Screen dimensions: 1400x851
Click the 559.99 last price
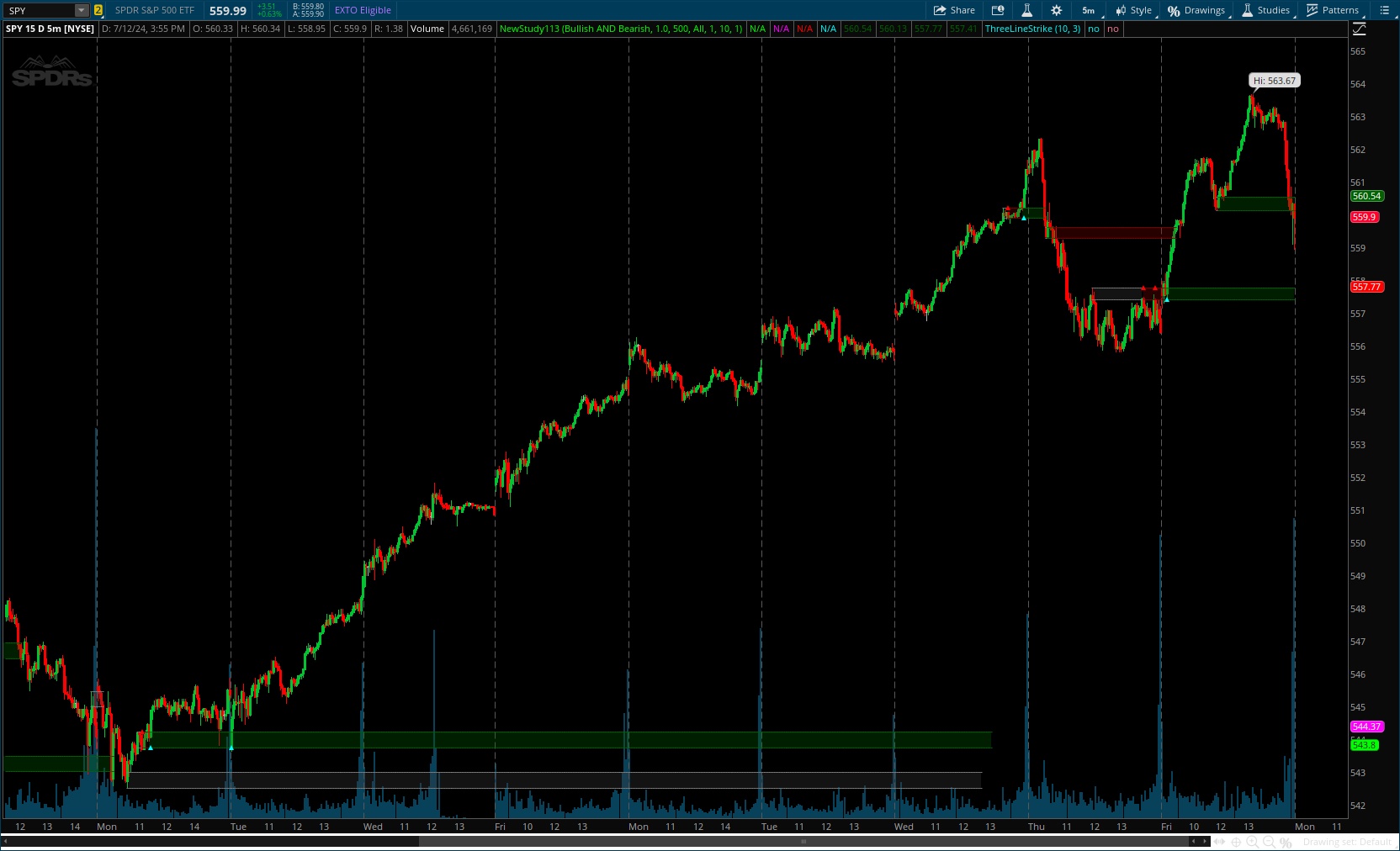point(228,11)
